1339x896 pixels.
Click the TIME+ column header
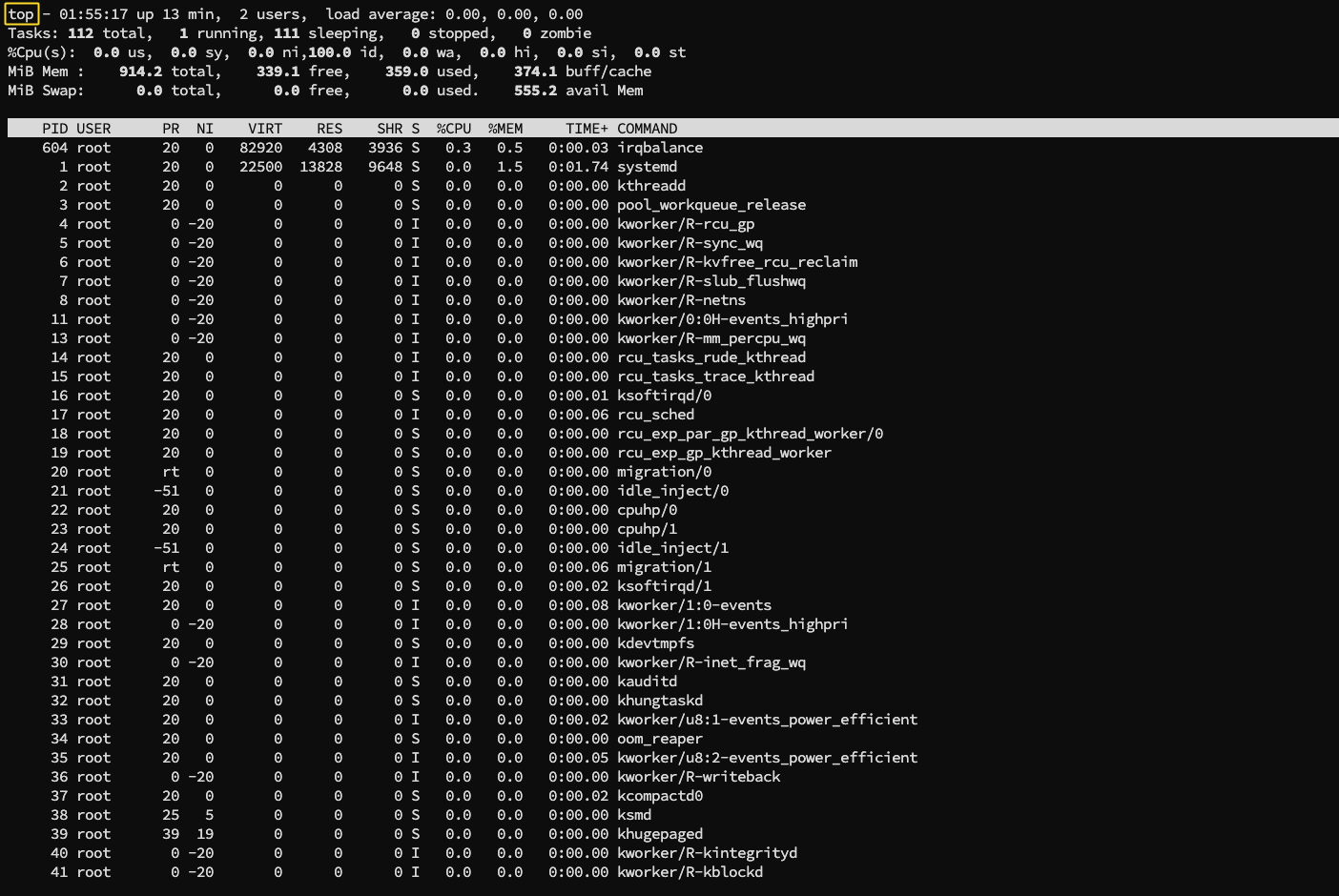[587, 129]
